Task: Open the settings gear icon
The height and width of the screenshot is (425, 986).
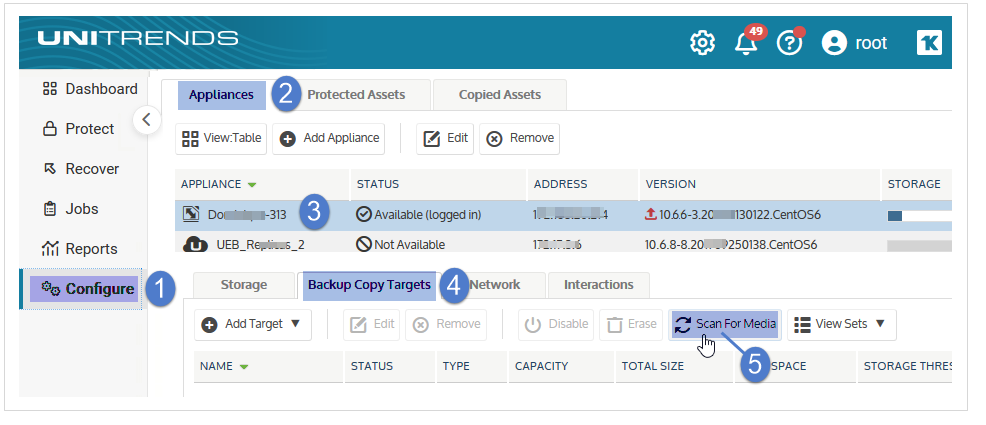Action: click(702, 43)
